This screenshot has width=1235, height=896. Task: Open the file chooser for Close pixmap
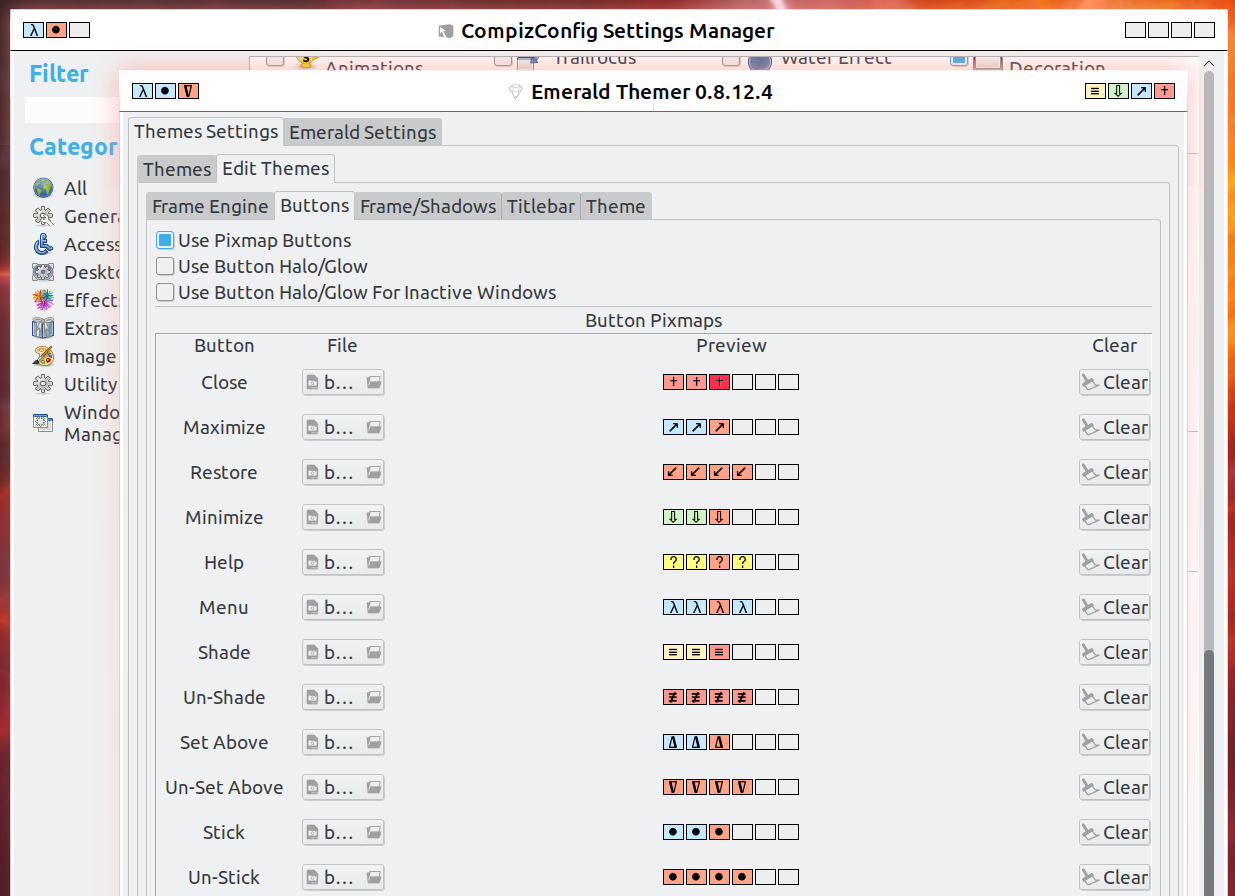(343, 383)
